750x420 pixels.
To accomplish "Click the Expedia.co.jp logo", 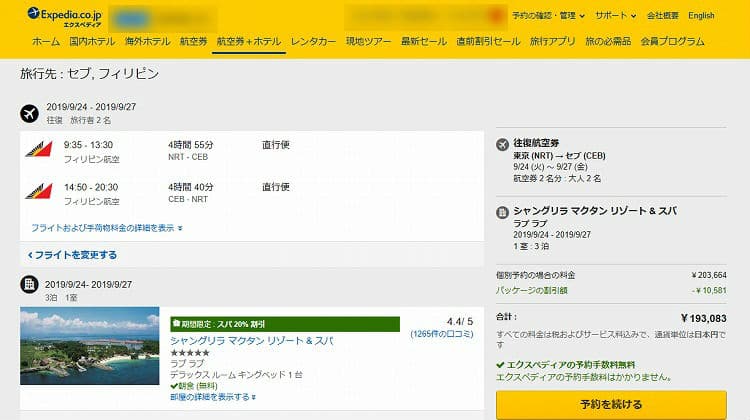I will (64, 17).
